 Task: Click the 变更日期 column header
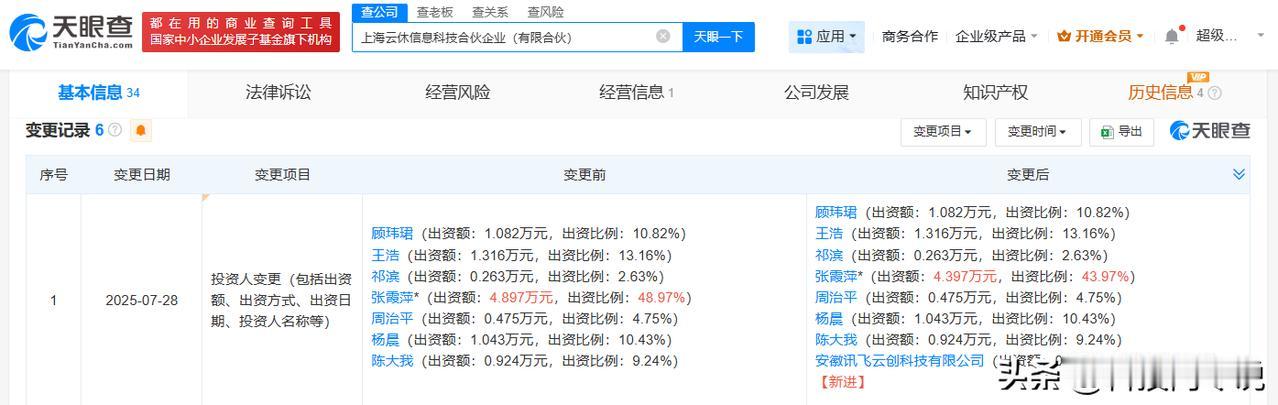coord(141,175)
